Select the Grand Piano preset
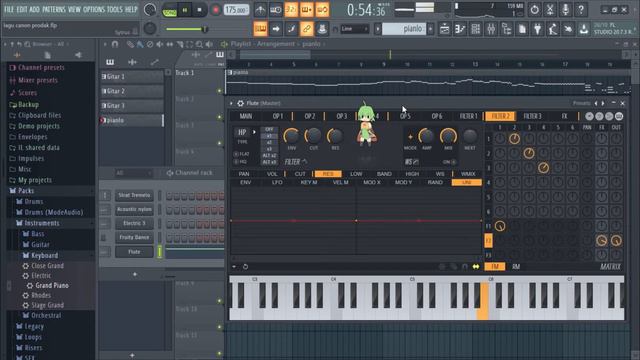This screenshot has height=360, width=640. [x=51, y=286]
